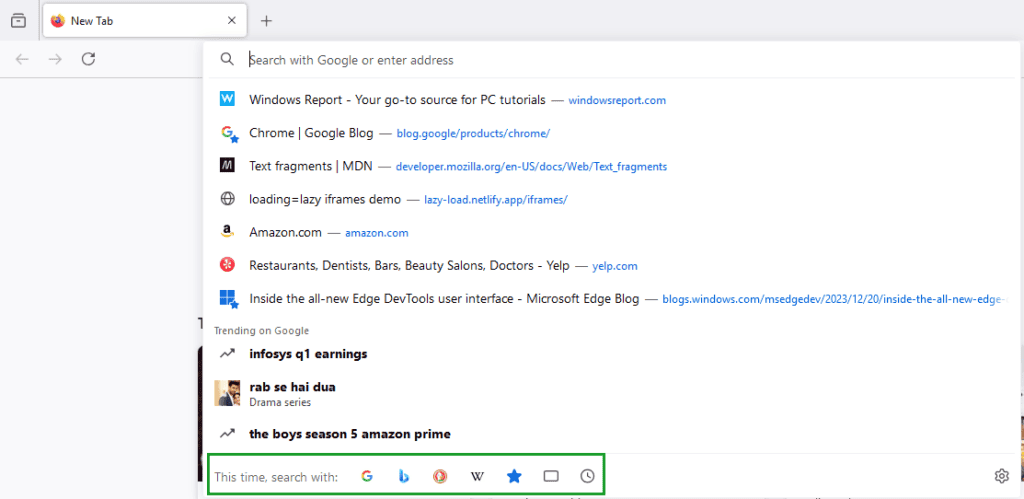Open Inside the all-new Edge DevTools suggestion
The height and width of the screenshot is (499, 1024).
point(611,299)
